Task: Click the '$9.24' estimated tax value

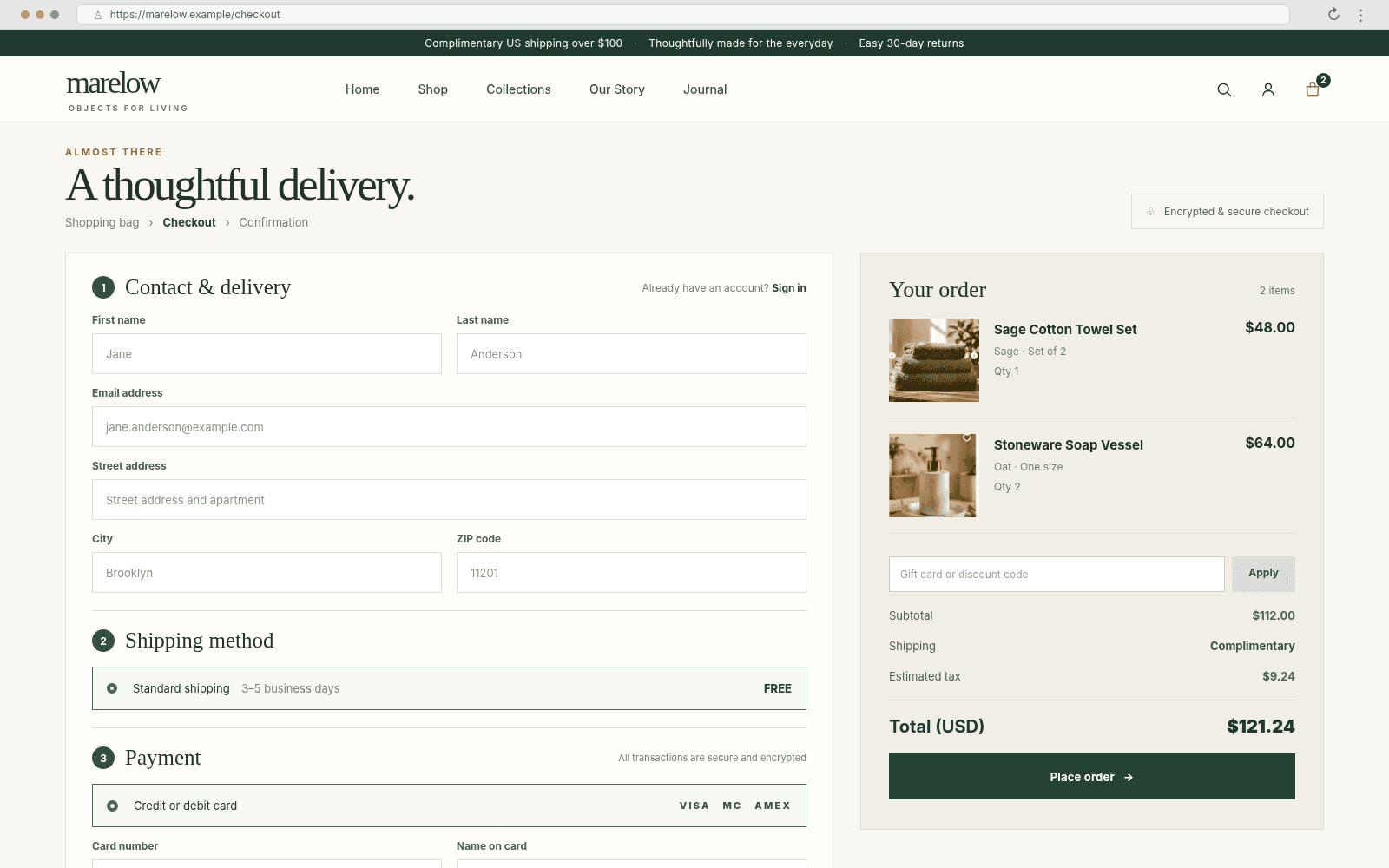Action: tap(1279, 676)
